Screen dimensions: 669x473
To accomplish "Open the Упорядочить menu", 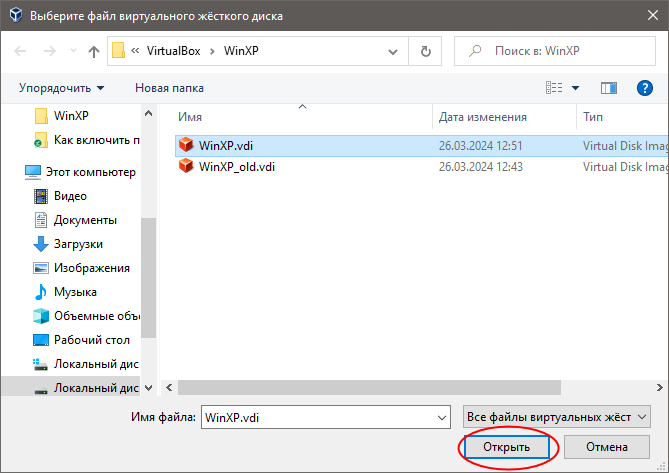I will 60,88.
